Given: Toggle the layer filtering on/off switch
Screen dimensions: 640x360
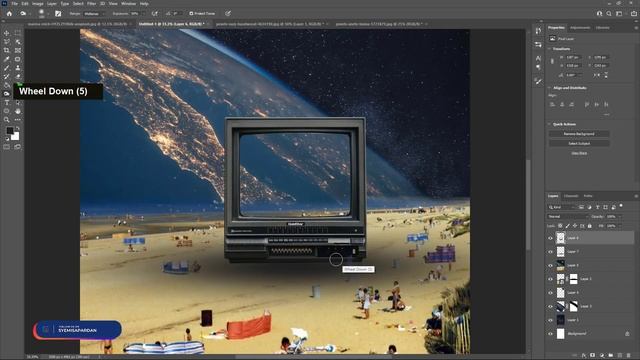Looking at the screenshot, I should tap(621, 206).
